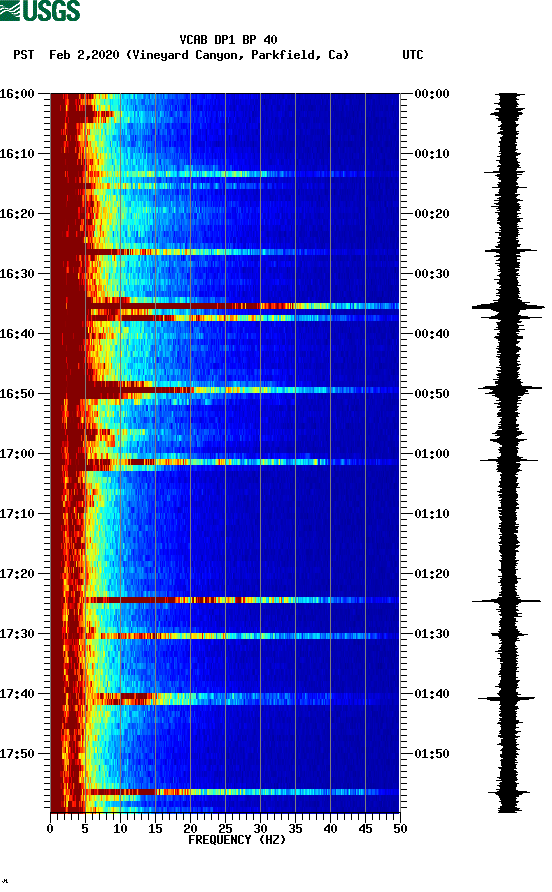Screen dimensions: 552x892
Task: Click the 17:50 PST time label
Action: (17, 754)
